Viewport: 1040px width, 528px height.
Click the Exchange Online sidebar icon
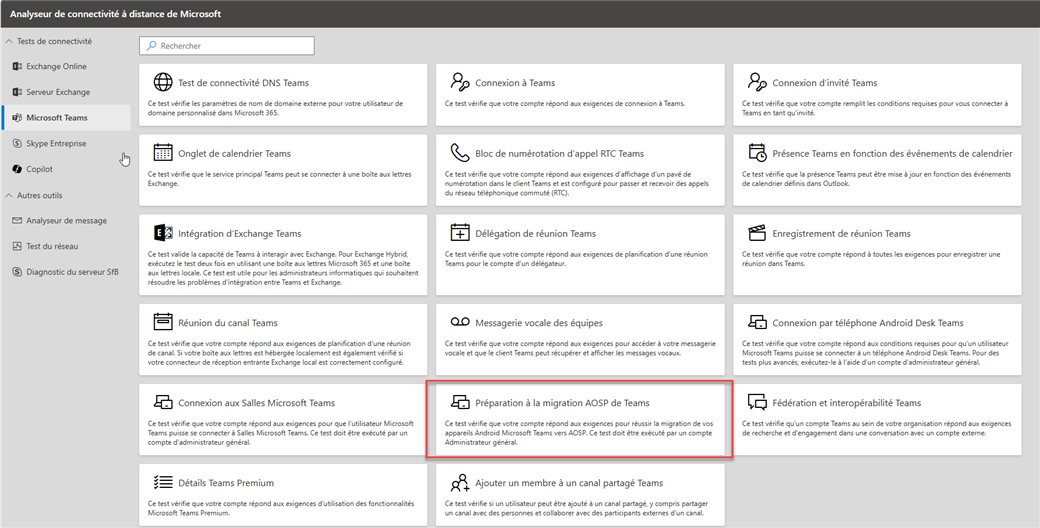17,66
